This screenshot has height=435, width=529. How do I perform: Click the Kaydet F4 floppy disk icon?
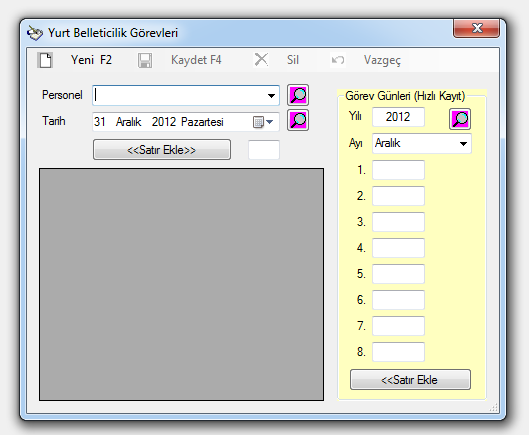coord(145,60)
